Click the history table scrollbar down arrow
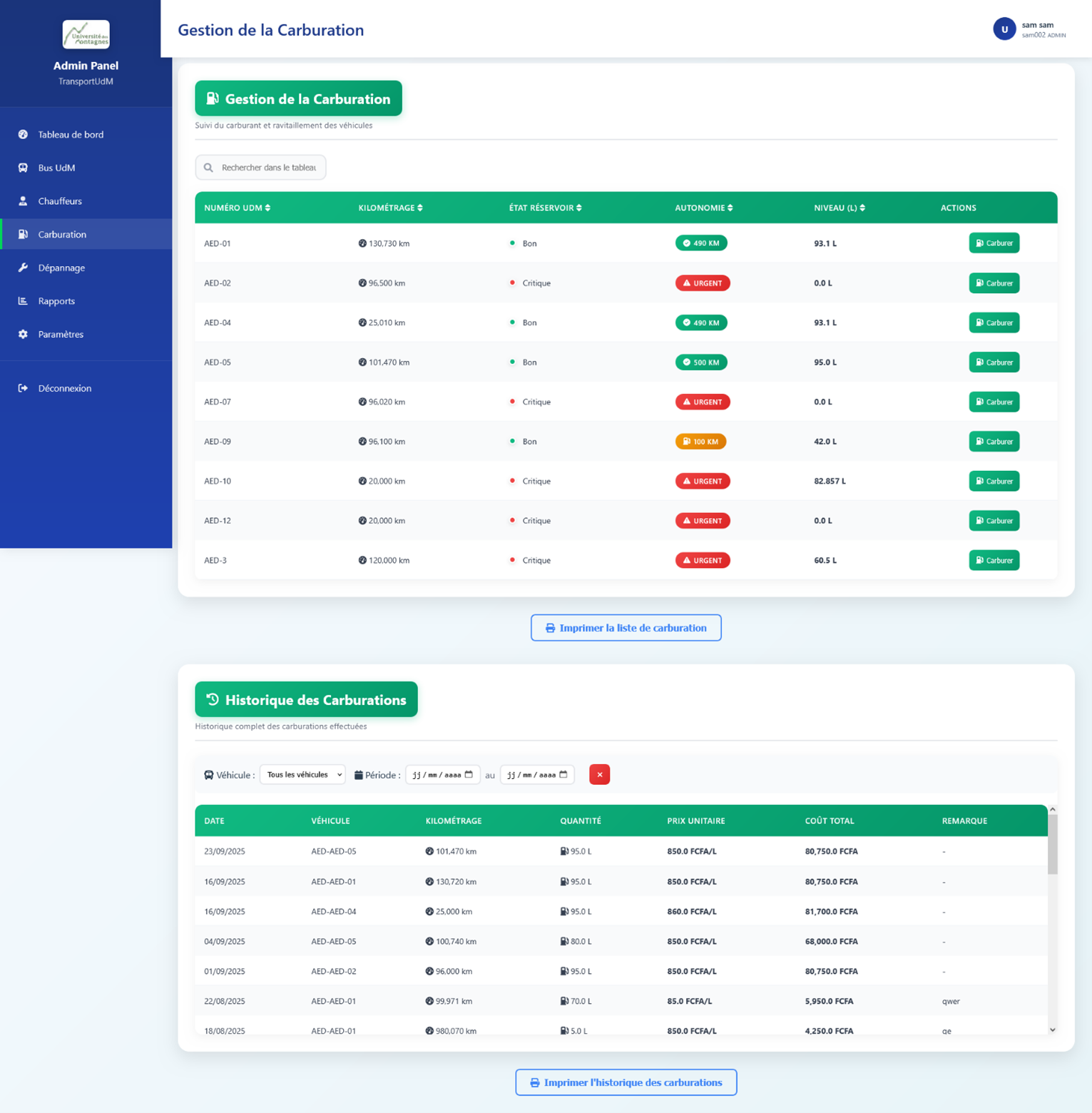 pos(1052,1030)
